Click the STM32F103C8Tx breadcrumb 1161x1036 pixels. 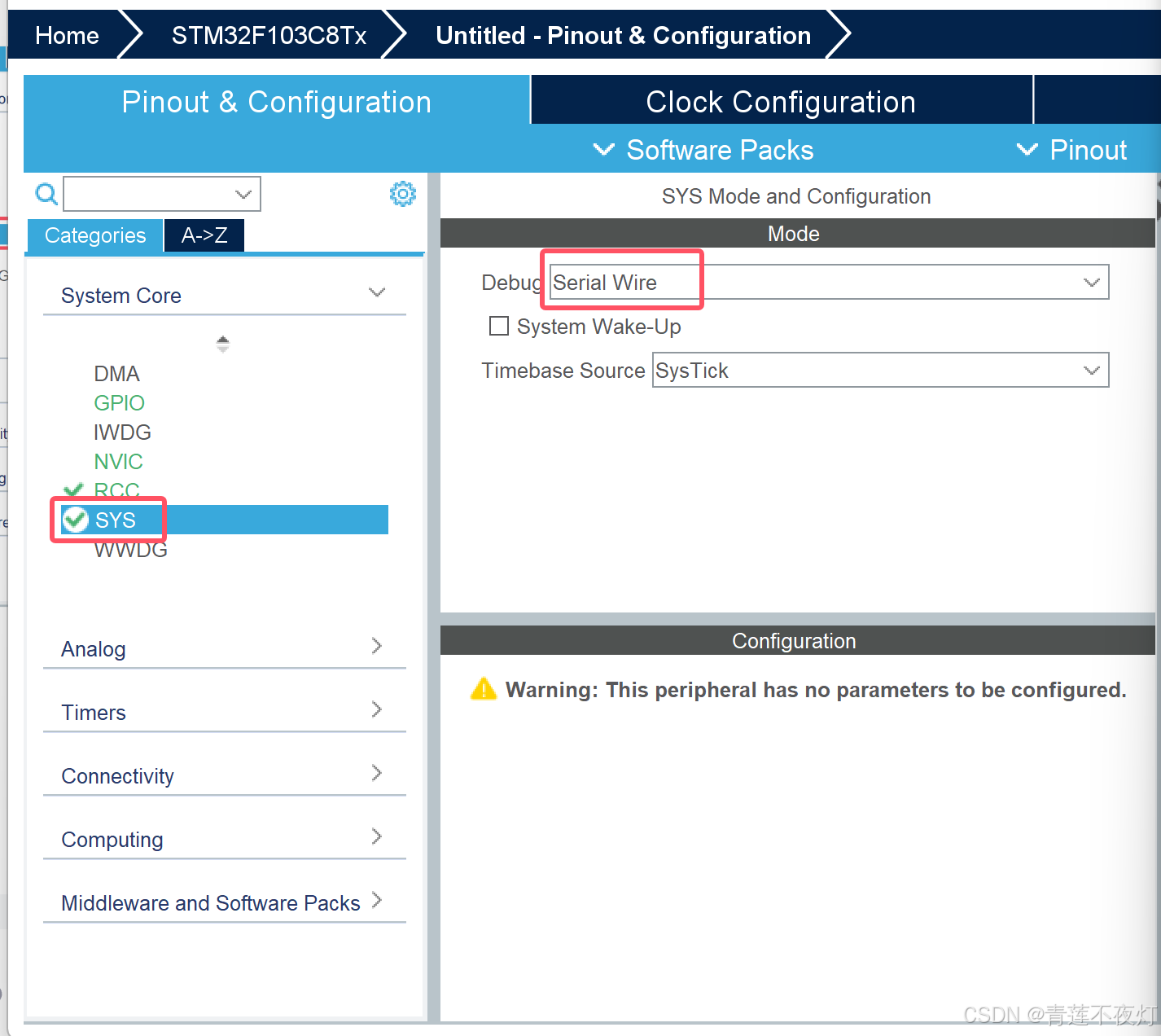(269, 35)
